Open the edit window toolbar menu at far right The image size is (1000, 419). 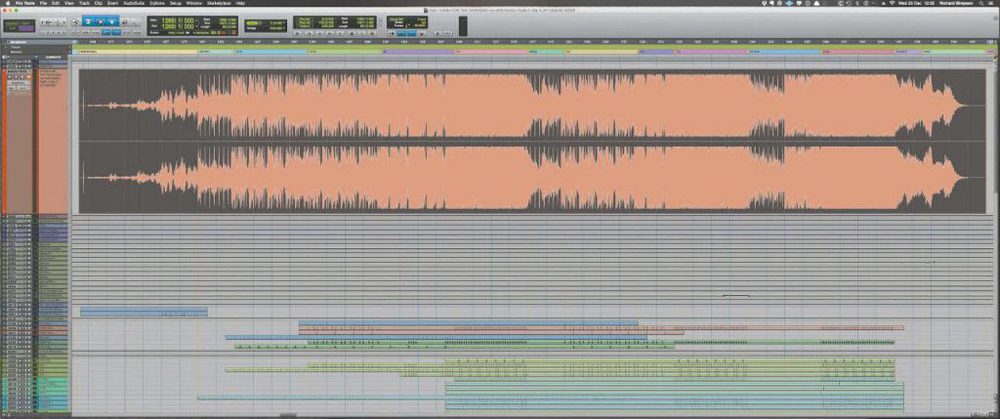pyautogui.click(x=995, y=18)
